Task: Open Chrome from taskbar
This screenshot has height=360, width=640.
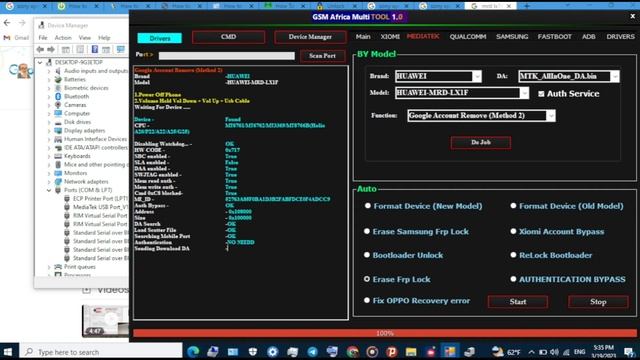Action: tap(353, 351)
